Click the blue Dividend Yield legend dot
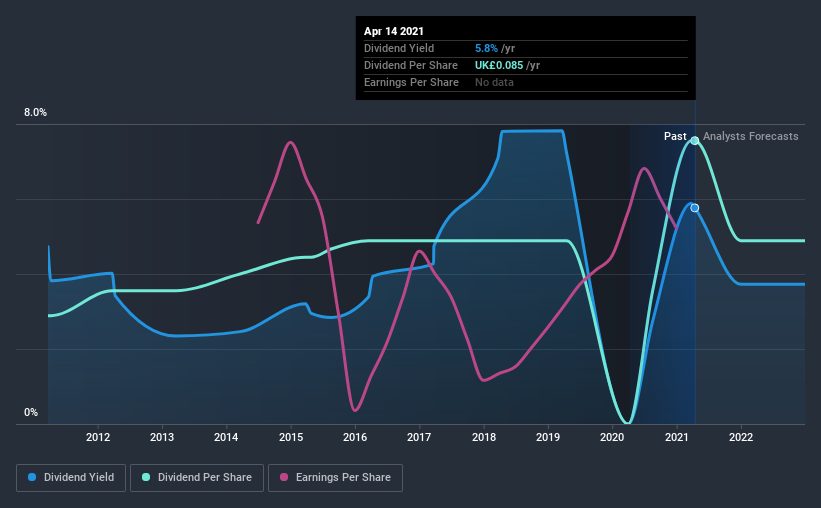821x508 pixels. pyautogui.click(x=32, y=477)
